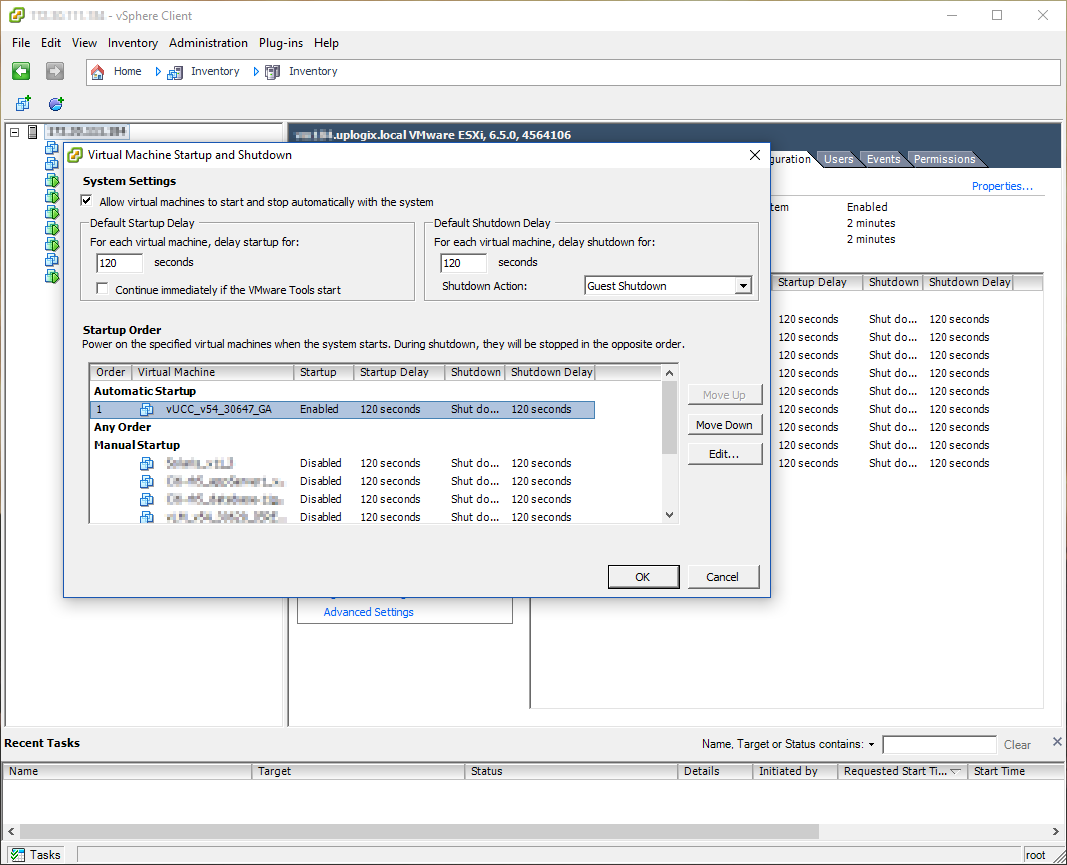Click the Home icon in navigation bar

tap(98, 72)
